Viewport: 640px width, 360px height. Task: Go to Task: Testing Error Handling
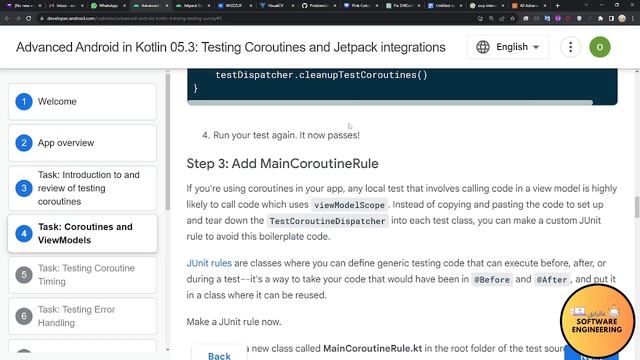point(82,316)
